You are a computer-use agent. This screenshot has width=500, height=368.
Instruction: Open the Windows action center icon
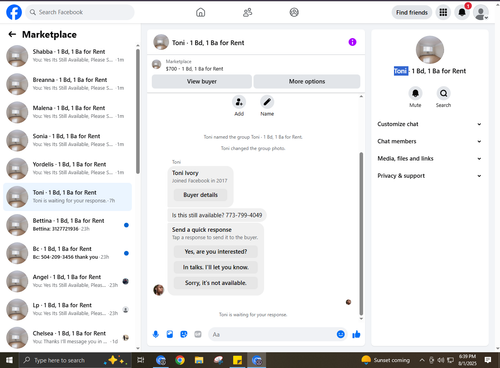[488, 360]
